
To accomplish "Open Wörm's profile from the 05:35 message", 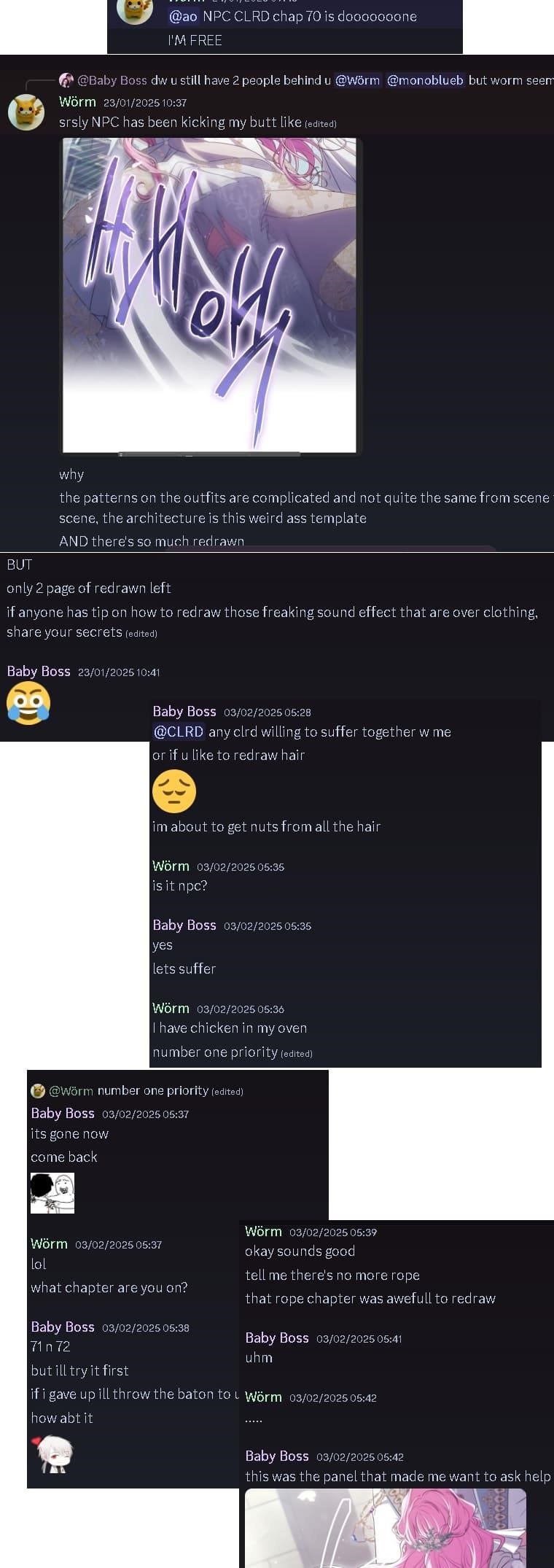I will click(171, 866).
